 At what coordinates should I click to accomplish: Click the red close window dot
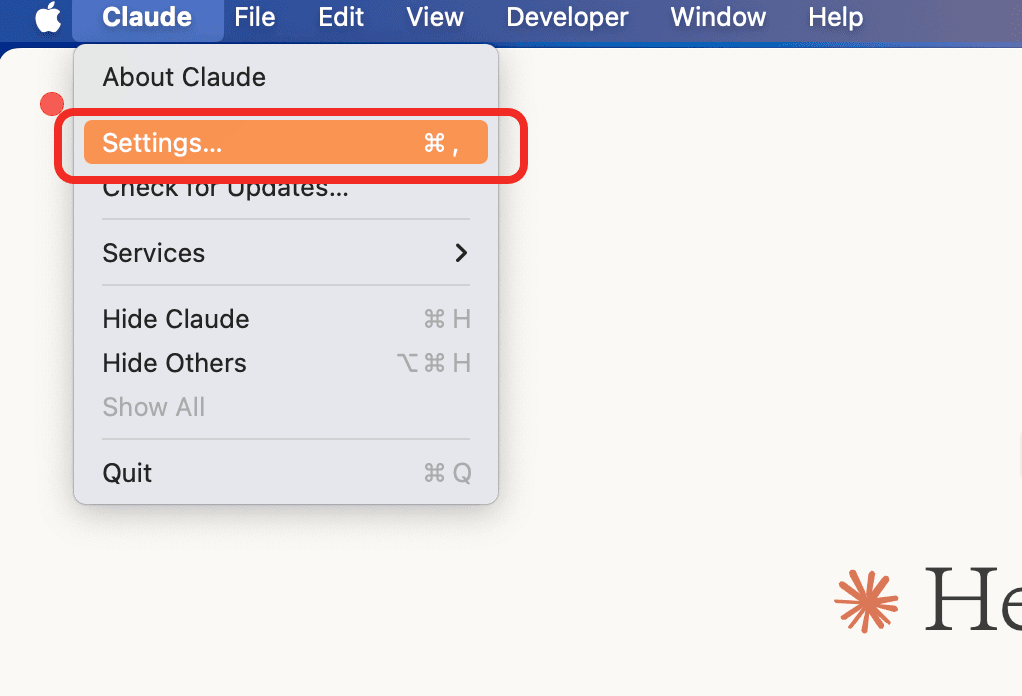coord(52,104)
